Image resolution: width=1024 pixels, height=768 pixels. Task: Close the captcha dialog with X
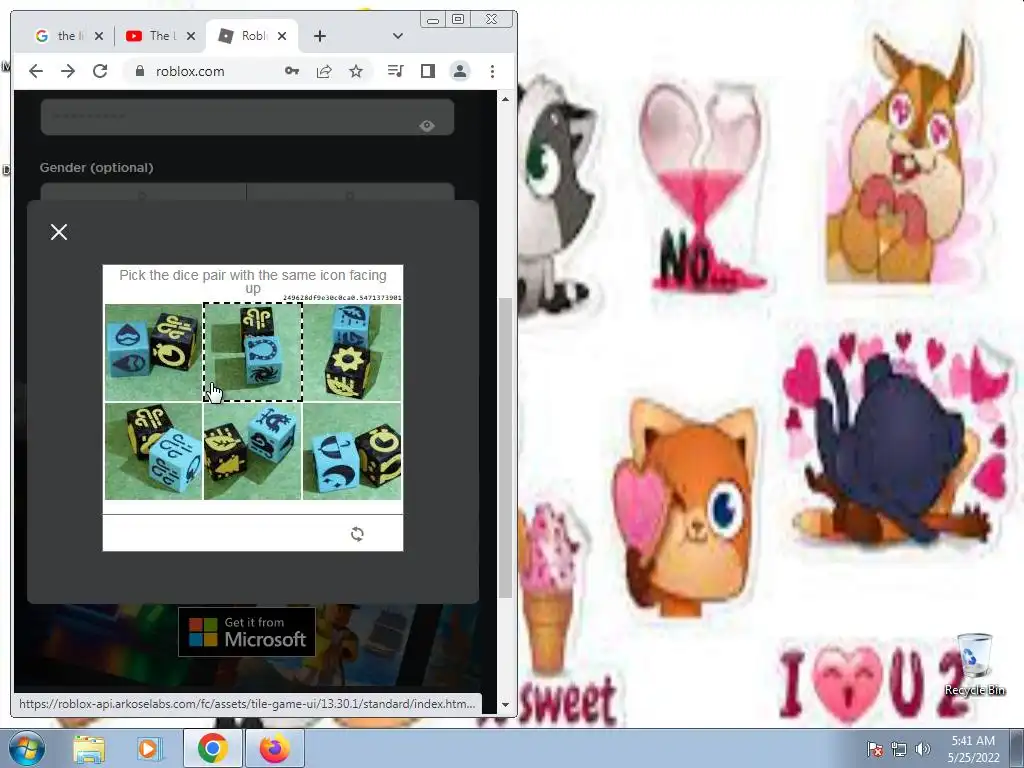pos(59,232)
